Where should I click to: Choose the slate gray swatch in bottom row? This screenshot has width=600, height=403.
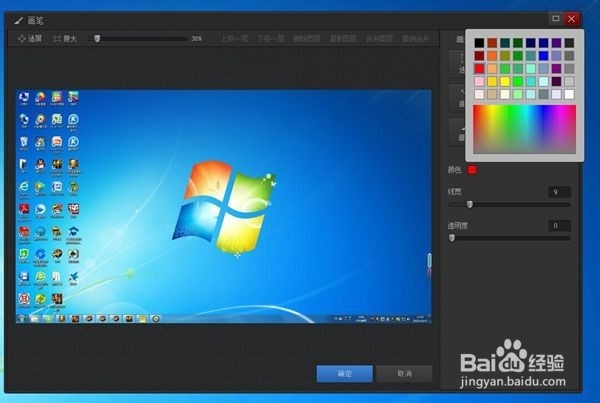(543, 94)
